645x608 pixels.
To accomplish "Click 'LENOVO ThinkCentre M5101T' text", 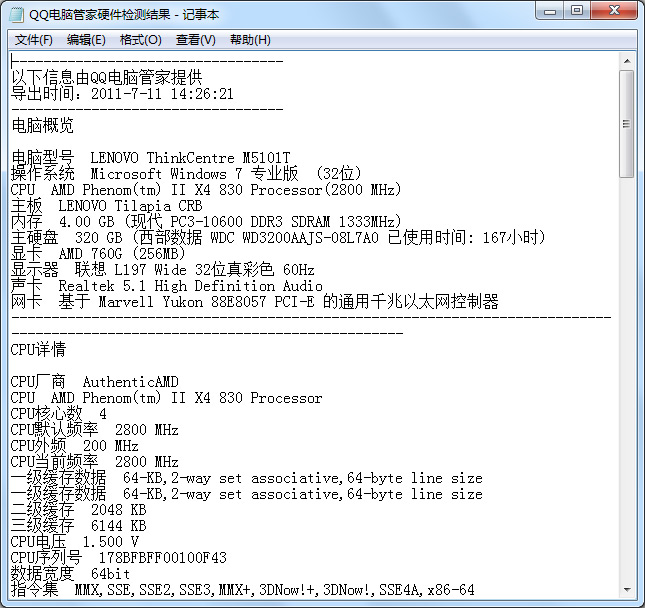I will (190, 158).
